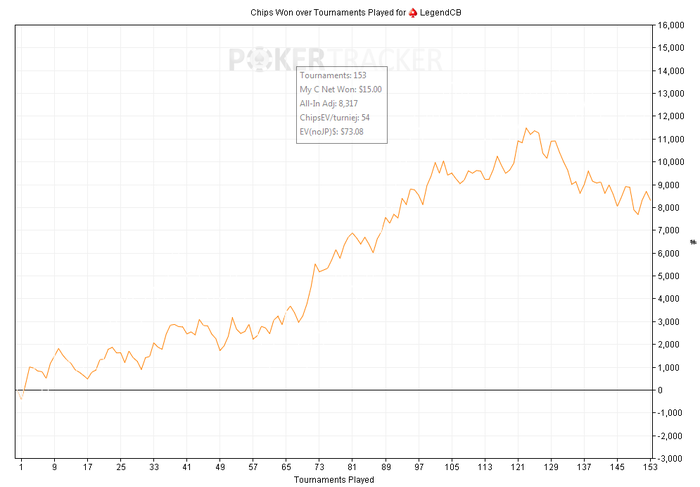
Task: Click x-axis tick label 49
Action: [x=220, y=467]
